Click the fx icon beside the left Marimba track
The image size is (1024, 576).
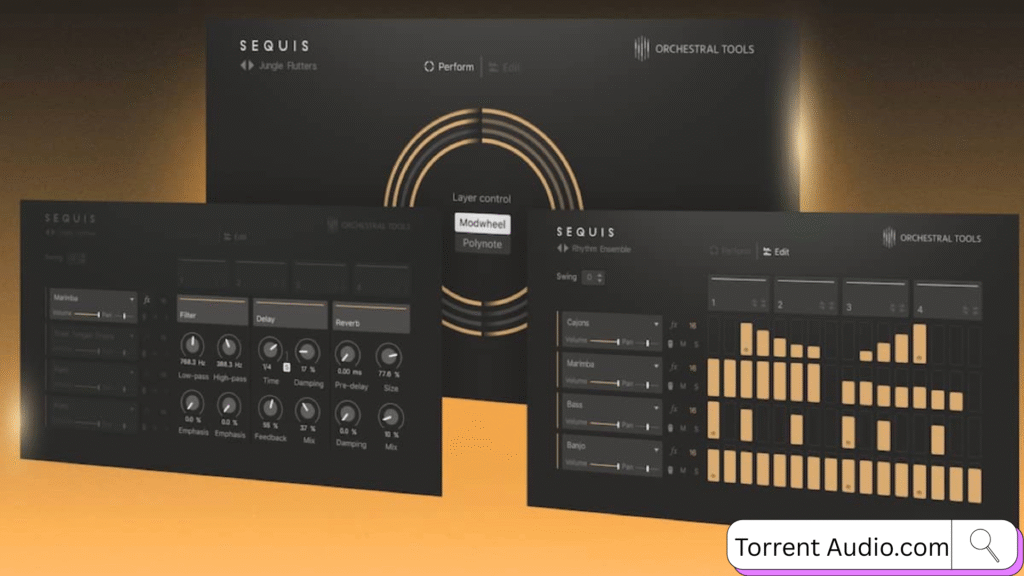point(147,298)
